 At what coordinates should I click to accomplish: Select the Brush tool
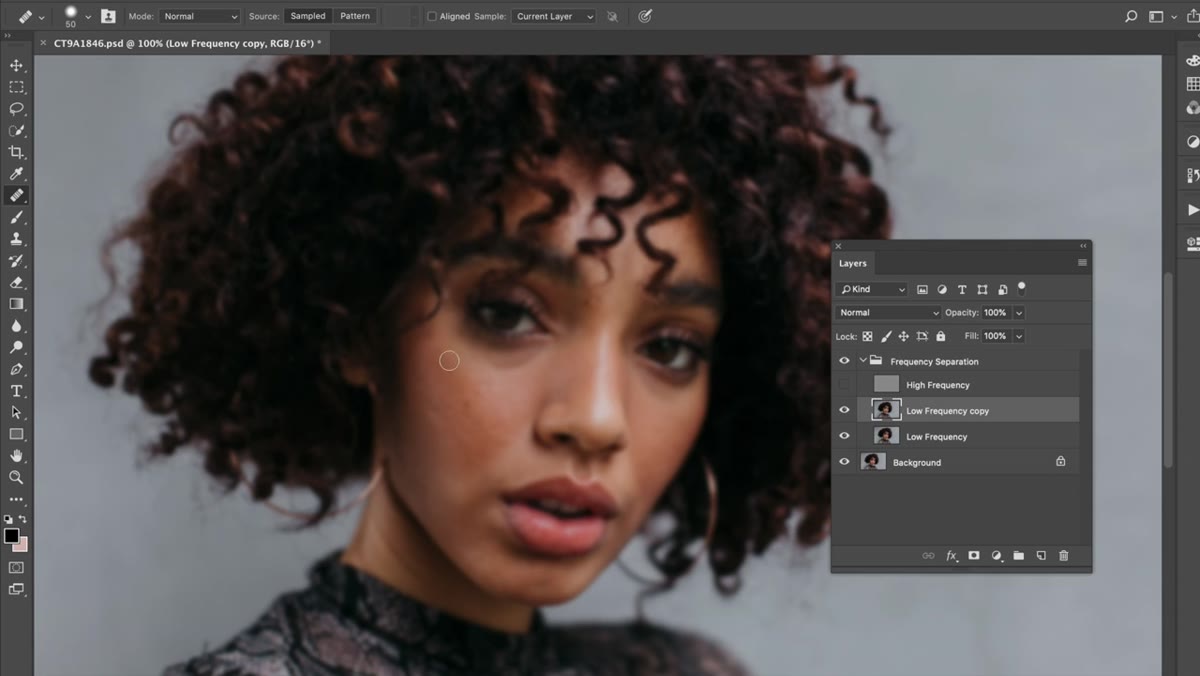(16, 217)
